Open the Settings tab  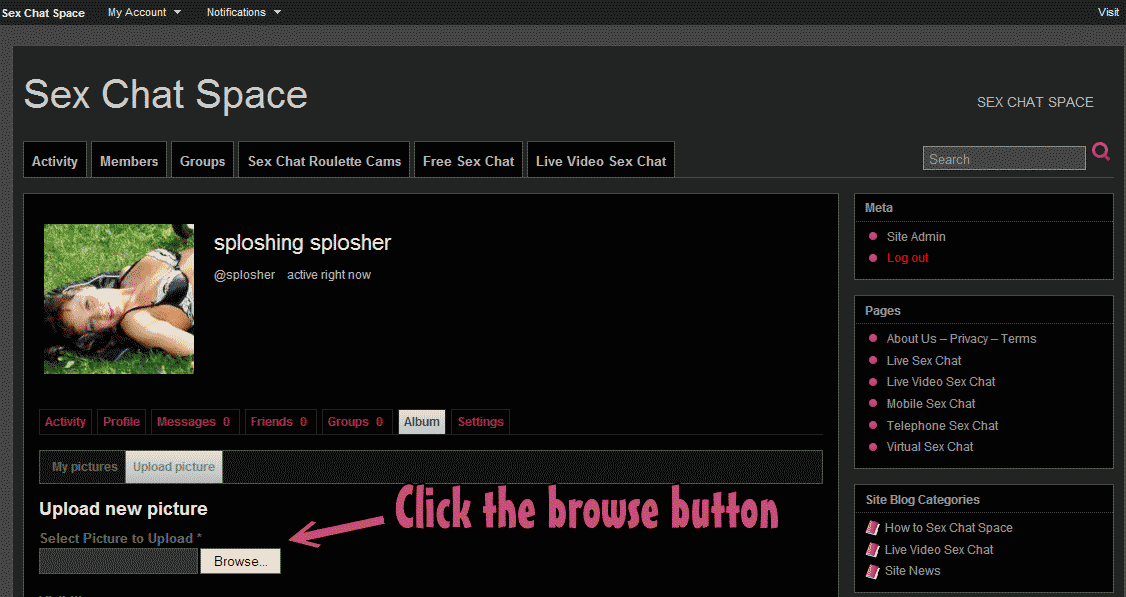coord(480,422)
